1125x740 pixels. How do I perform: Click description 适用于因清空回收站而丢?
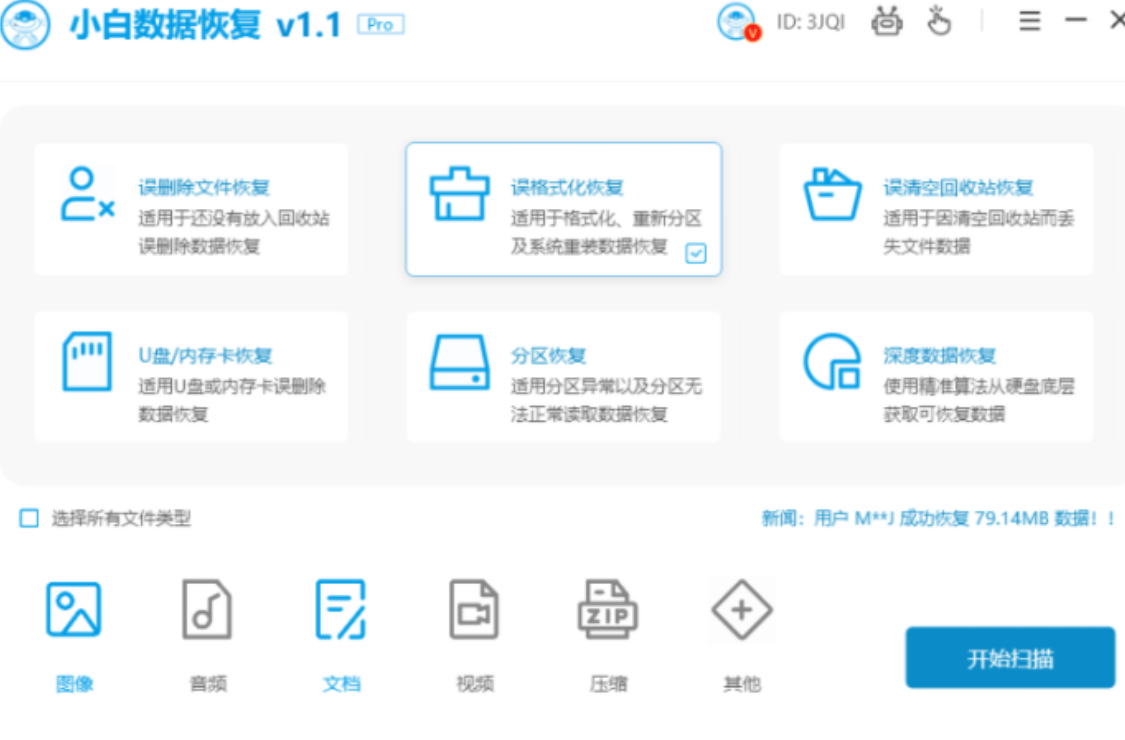coord(979,218)
